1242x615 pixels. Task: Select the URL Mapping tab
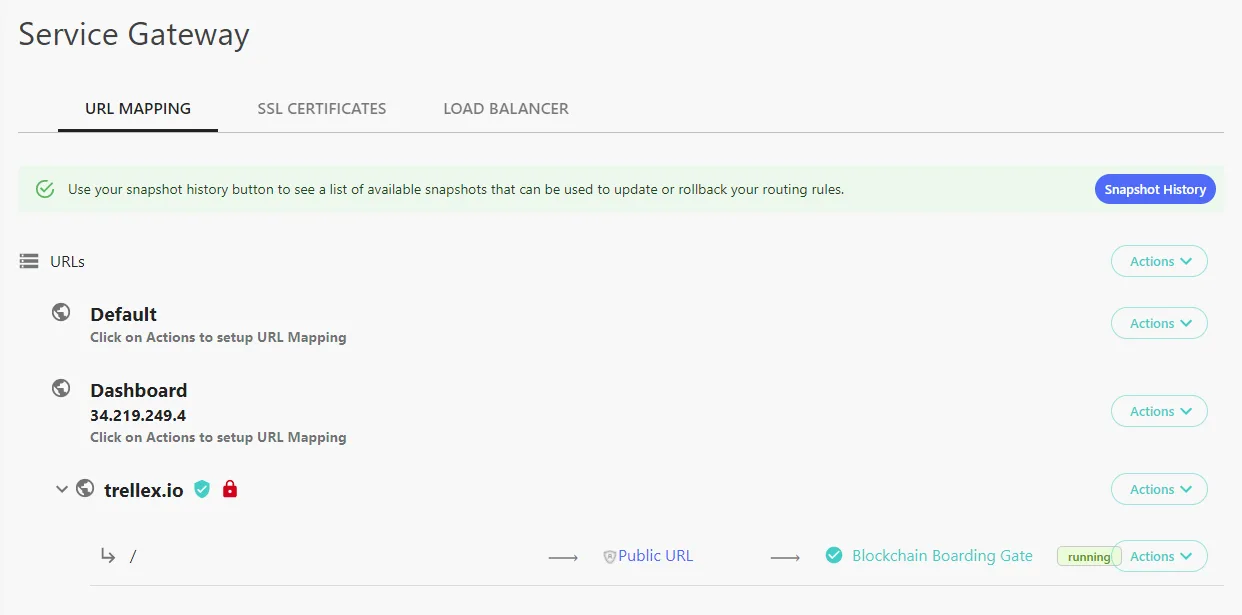click(x=138, y=108)
